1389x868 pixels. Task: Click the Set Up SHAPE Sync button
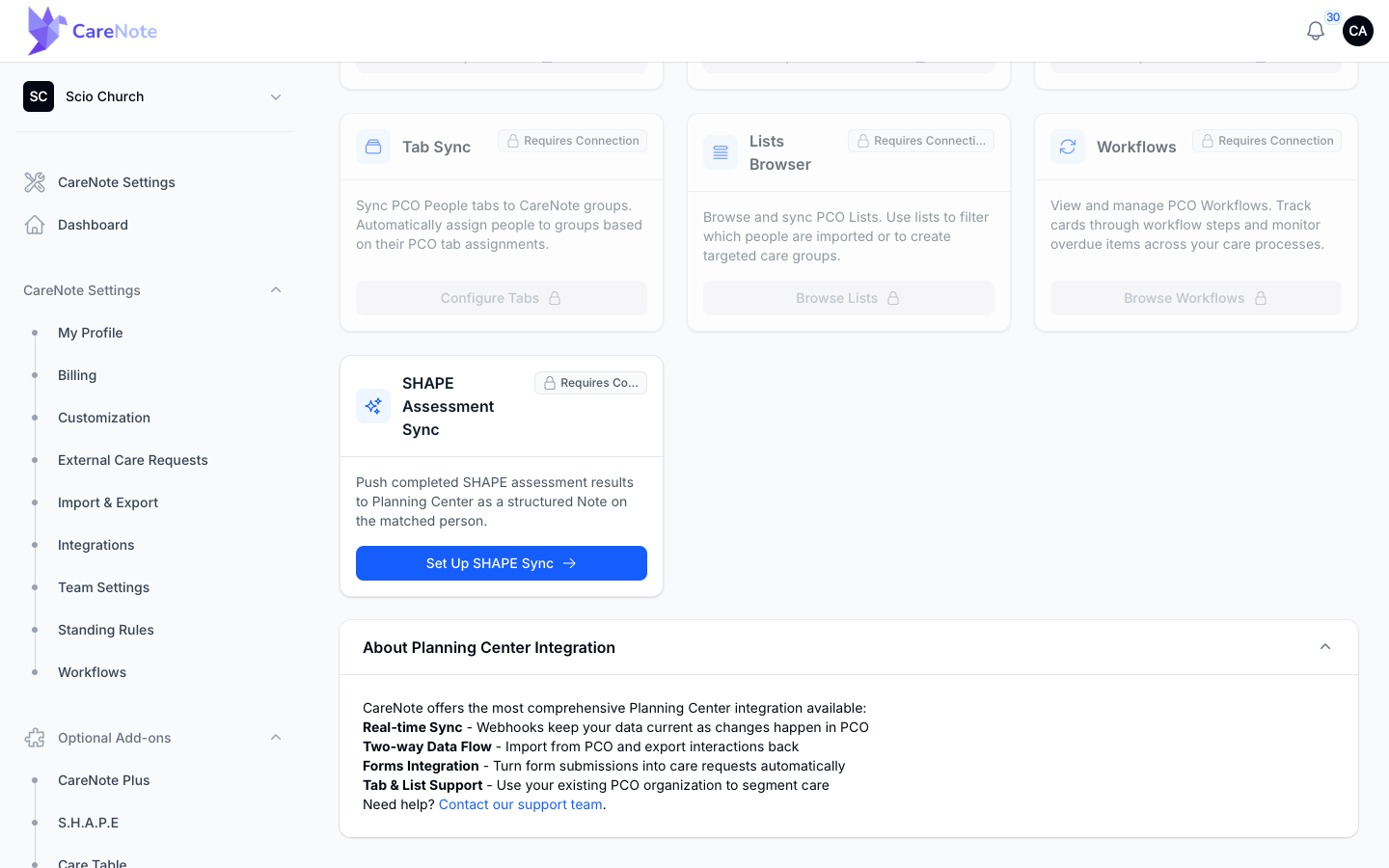[x=502, y=563]
